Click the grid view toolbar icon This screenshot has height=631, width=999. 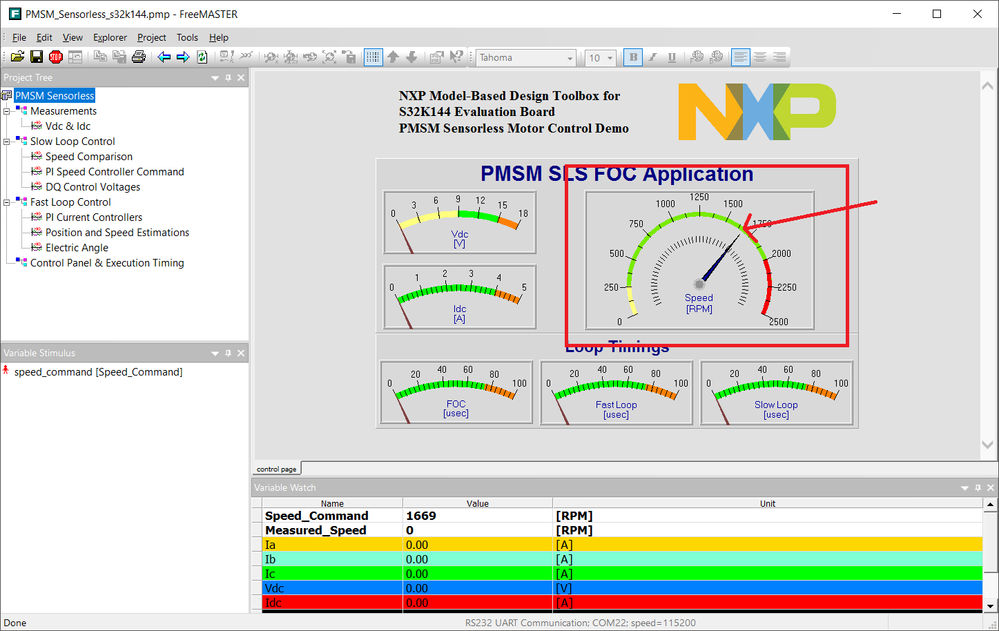coord(373,57)
